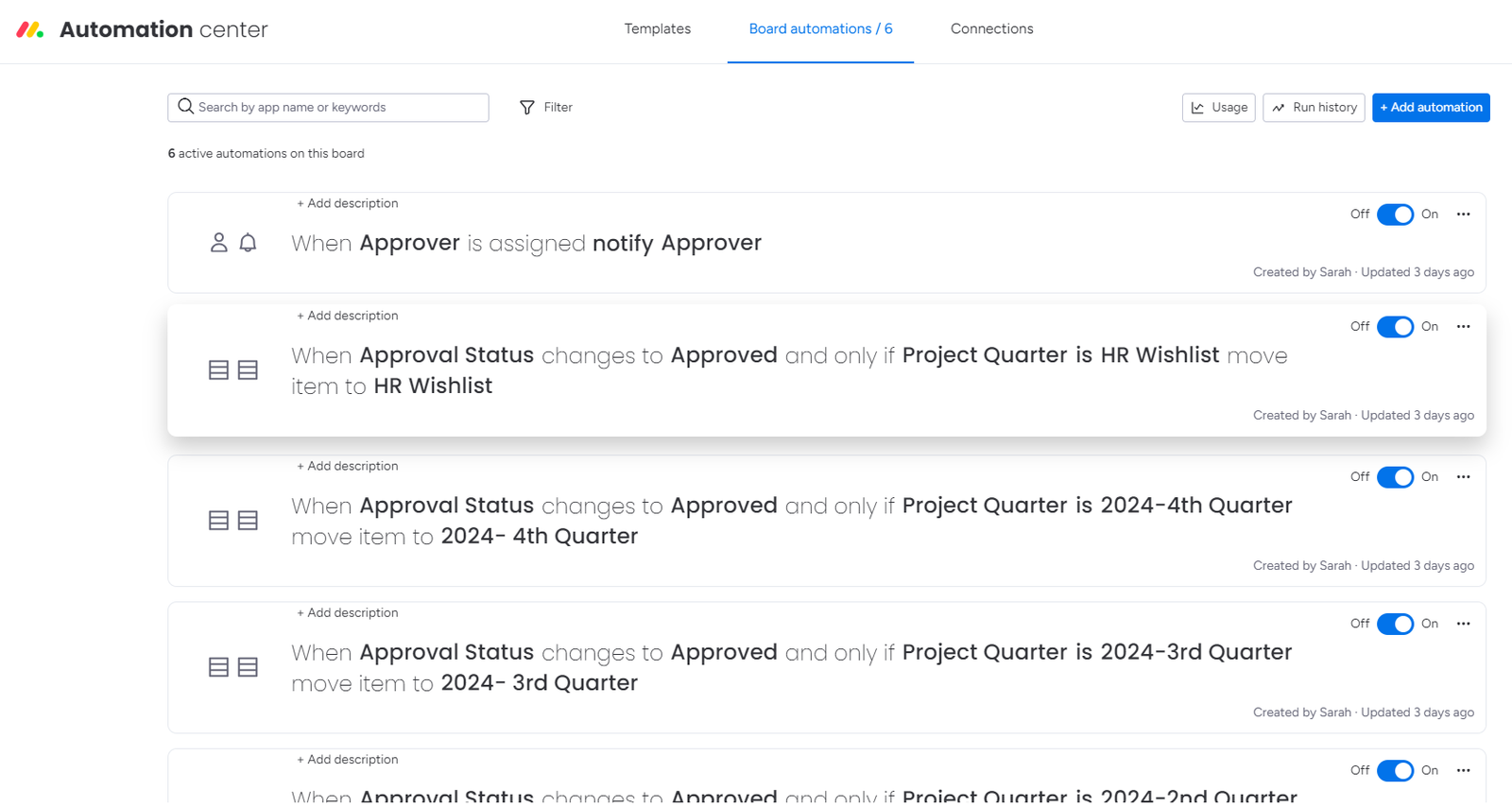Viewport: 1512px width, 807px height.
Task: Click the bell icon on notify Approver automation
Action: 248,243
